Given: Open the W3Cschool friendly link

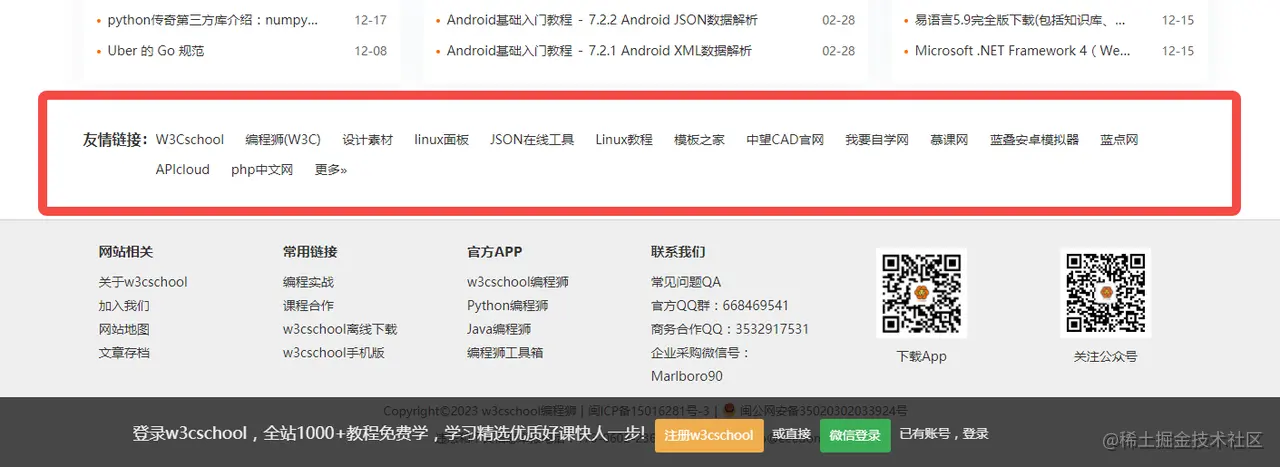Looking at the screenshot, I should pos(190,140).
